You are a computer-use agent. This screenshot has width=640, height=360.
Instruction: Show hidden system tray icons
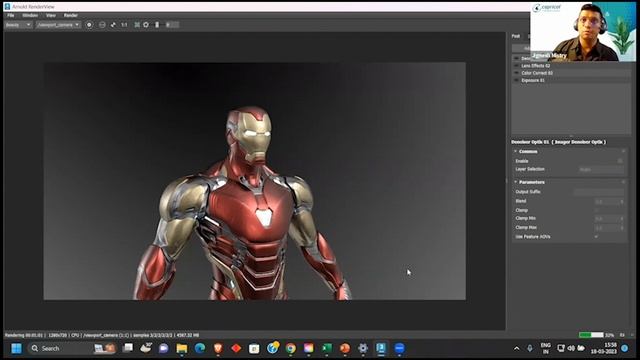click(517, 349)
